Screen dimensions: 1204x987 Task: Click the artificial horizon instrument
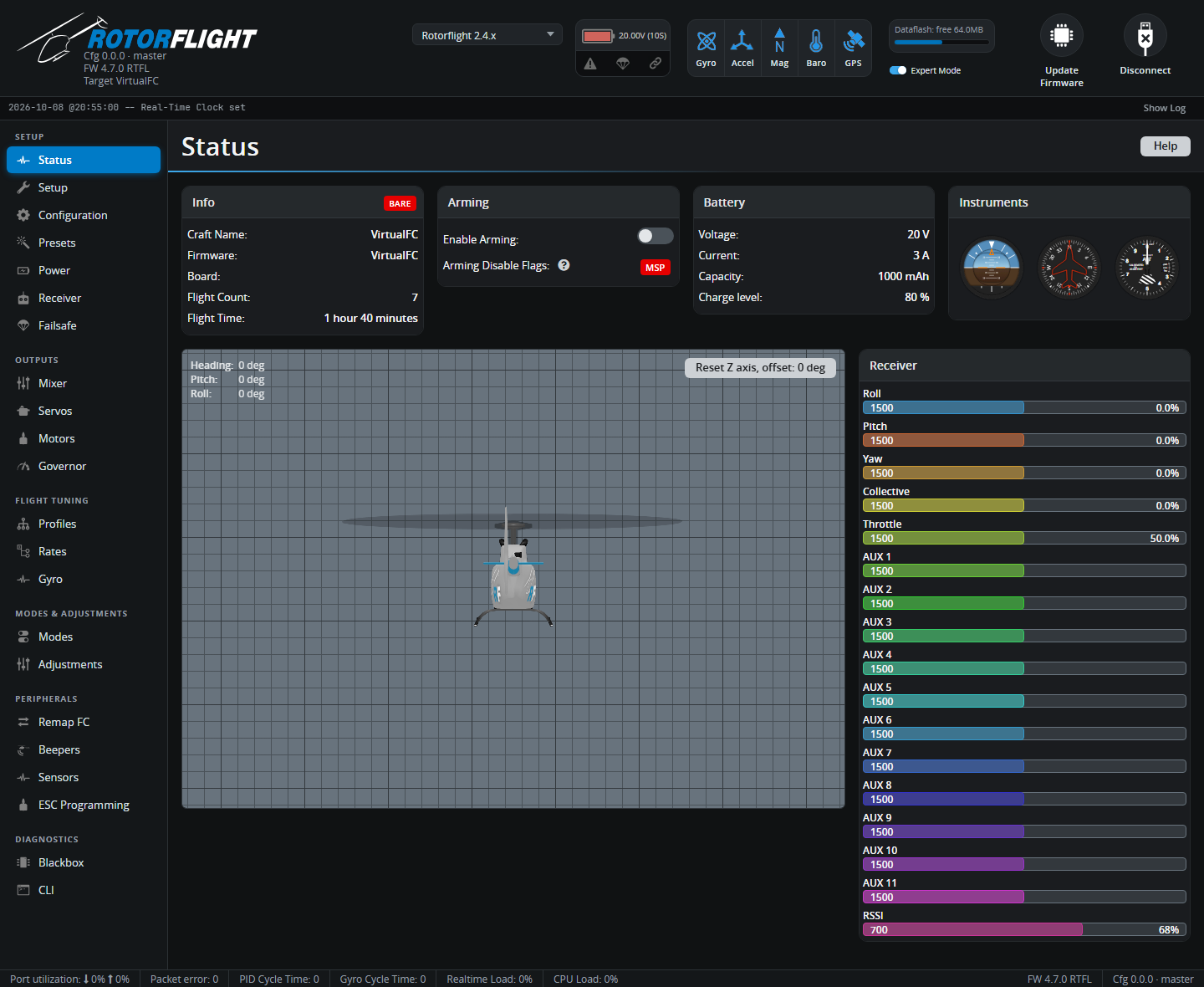[x=992, y=268]
